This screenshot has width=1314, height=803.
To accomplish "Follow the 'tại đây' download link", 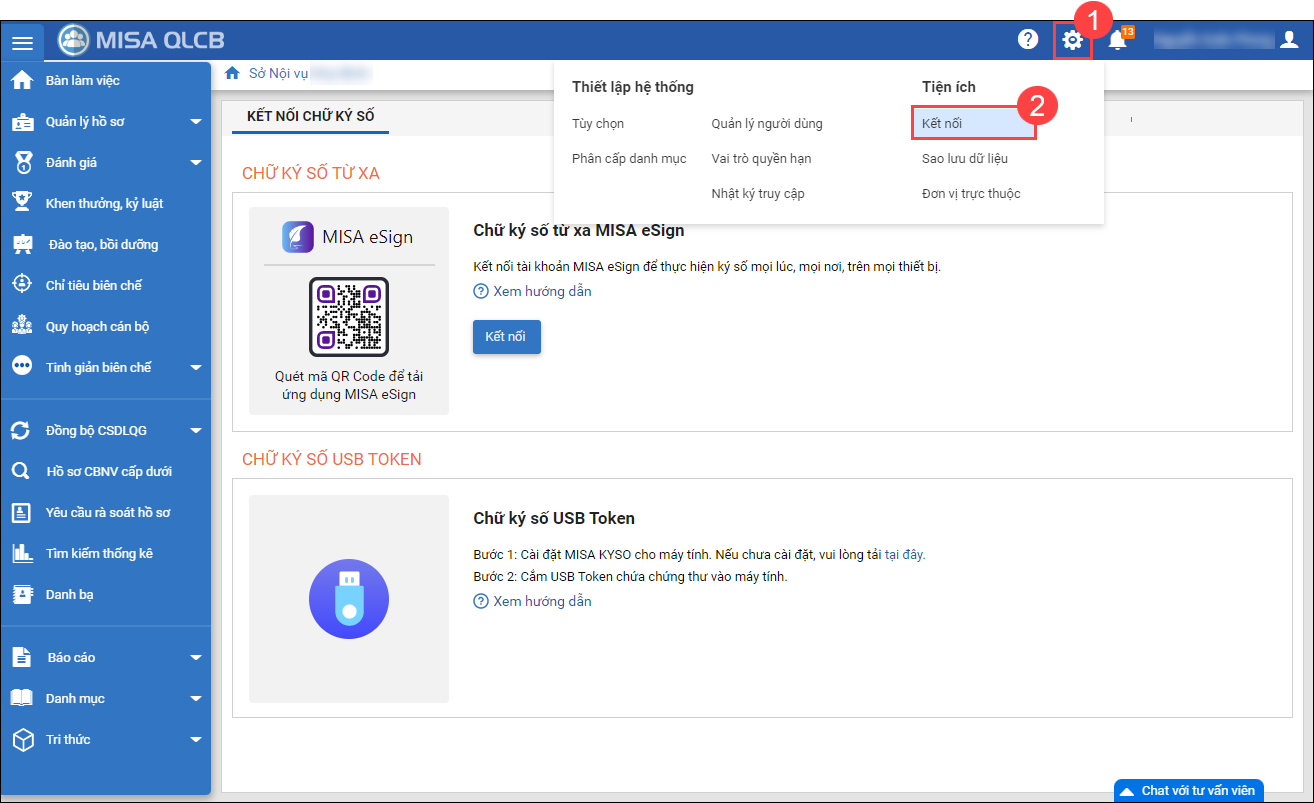I will (904, 554).
